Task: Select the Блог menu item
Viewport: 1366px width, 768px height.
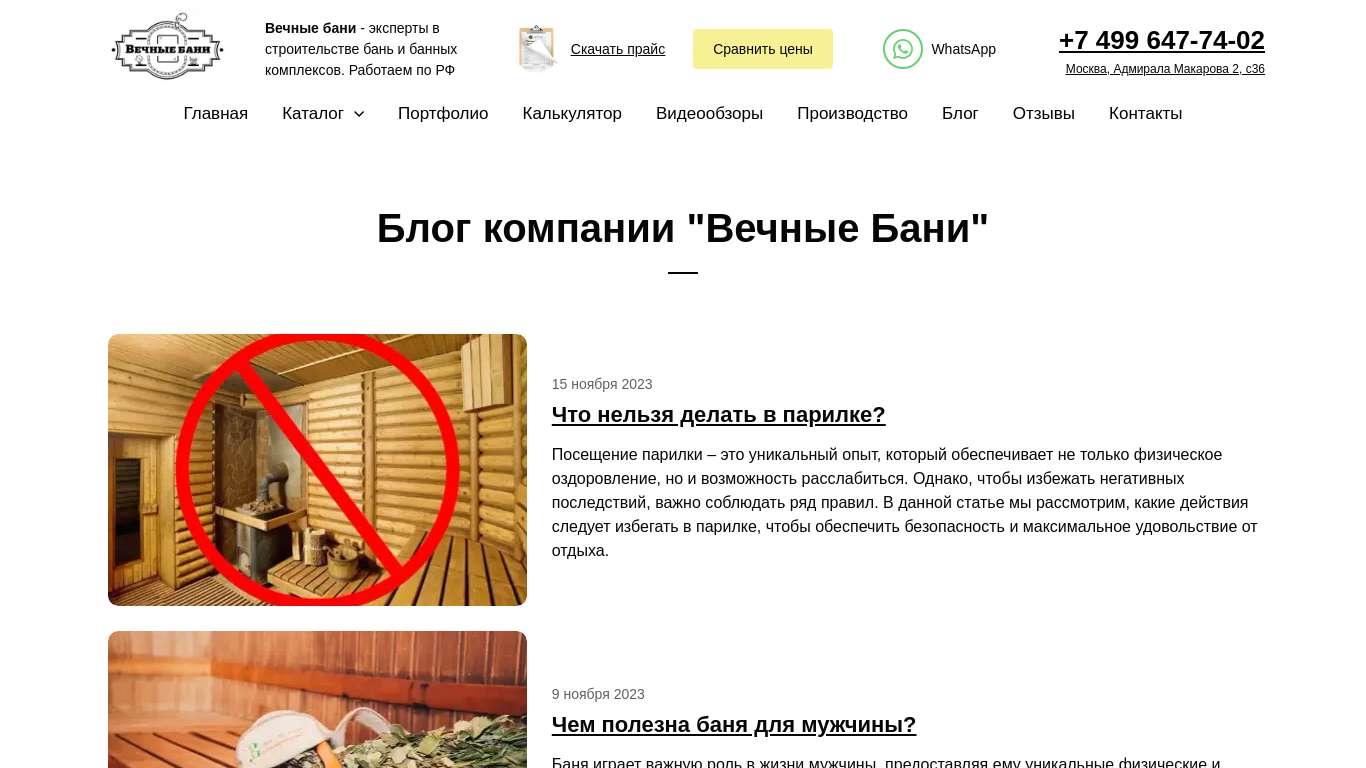Action: click(x=960, y=114)
